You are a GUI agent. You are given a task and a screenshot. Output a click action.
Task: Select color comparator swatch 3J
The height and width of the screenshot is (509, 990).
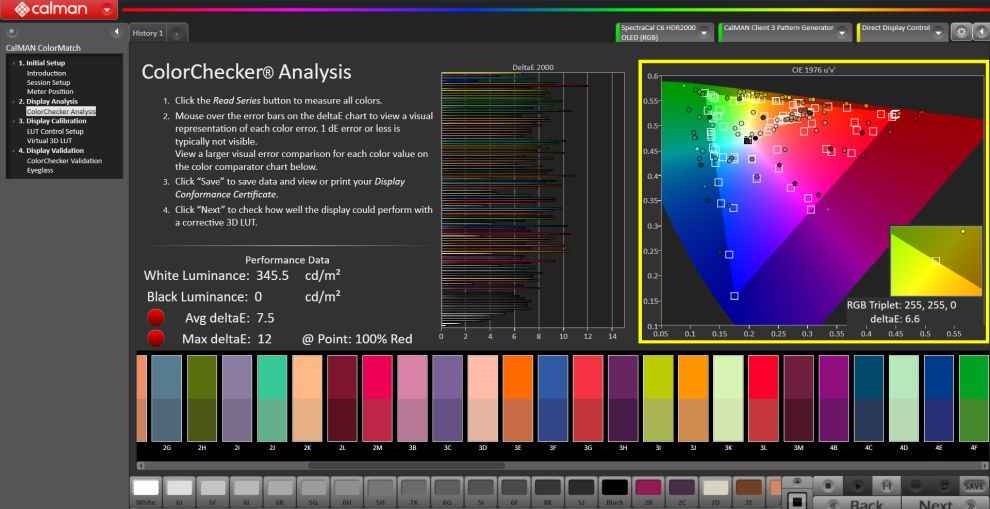[x=693, y=398]
